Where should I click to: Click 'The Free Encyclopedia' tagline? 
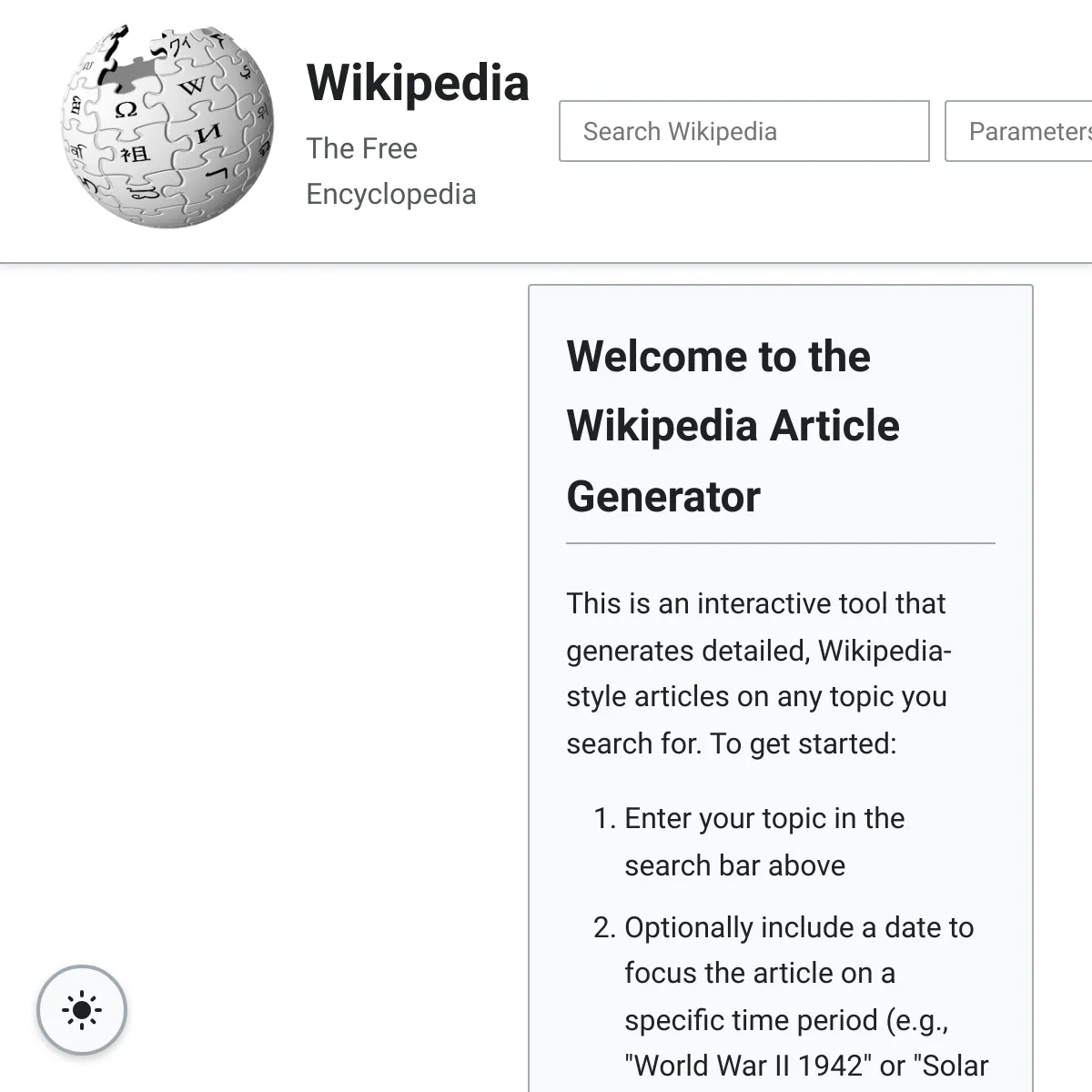(391, 171)
